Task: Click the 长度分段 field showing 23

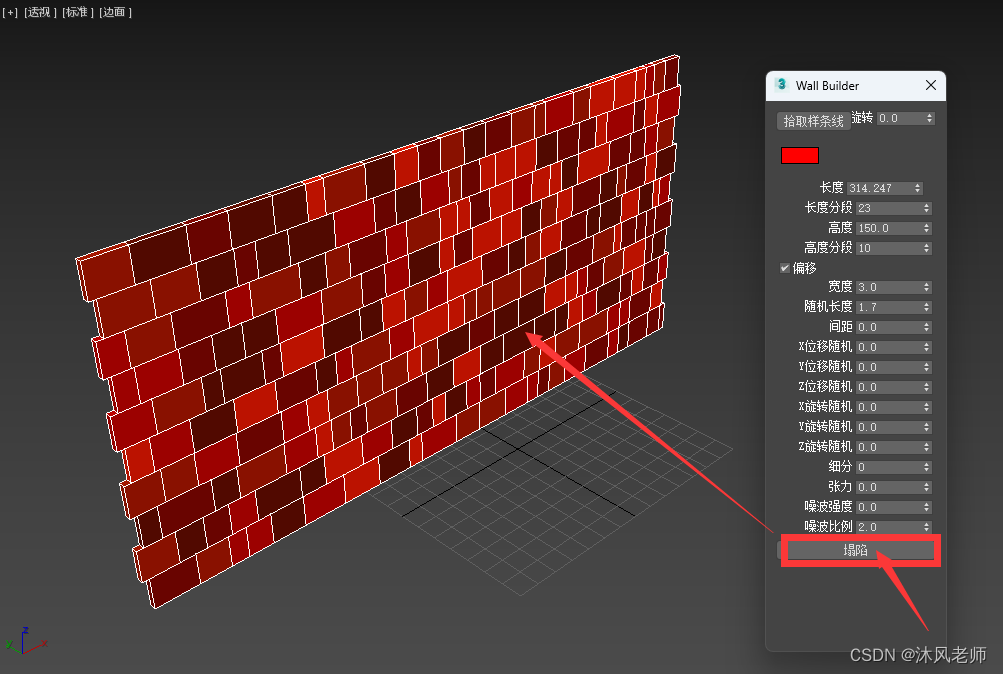Action: pyautogui.click(x=889, y=208)
